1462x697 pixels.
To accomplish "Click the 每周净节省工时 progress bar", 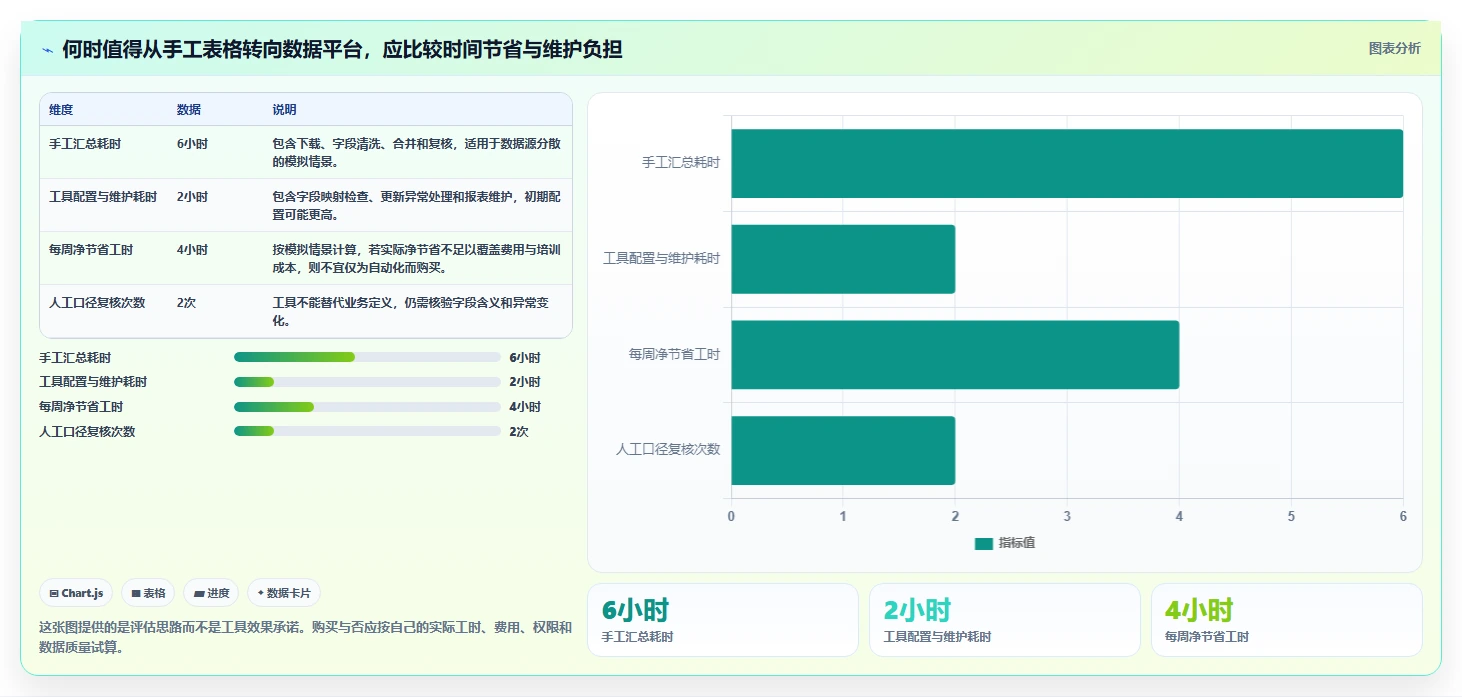I will 367,407.
